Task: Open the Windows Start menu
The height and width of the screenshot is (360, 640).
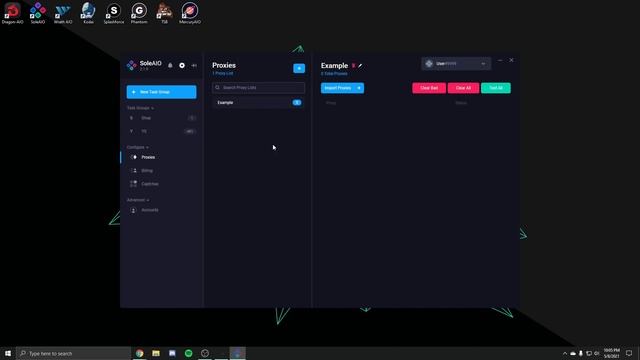Action: click(x=8, y=353)
